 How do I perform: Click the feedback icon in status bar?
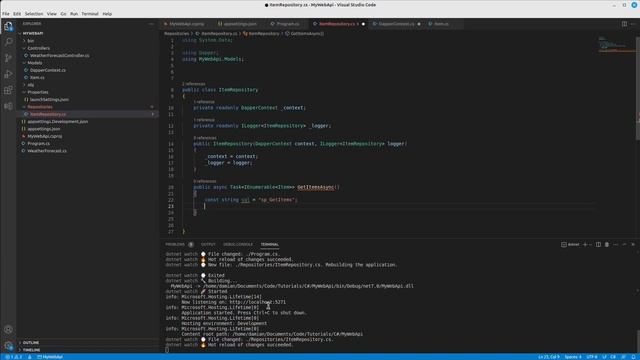[623, 357]
